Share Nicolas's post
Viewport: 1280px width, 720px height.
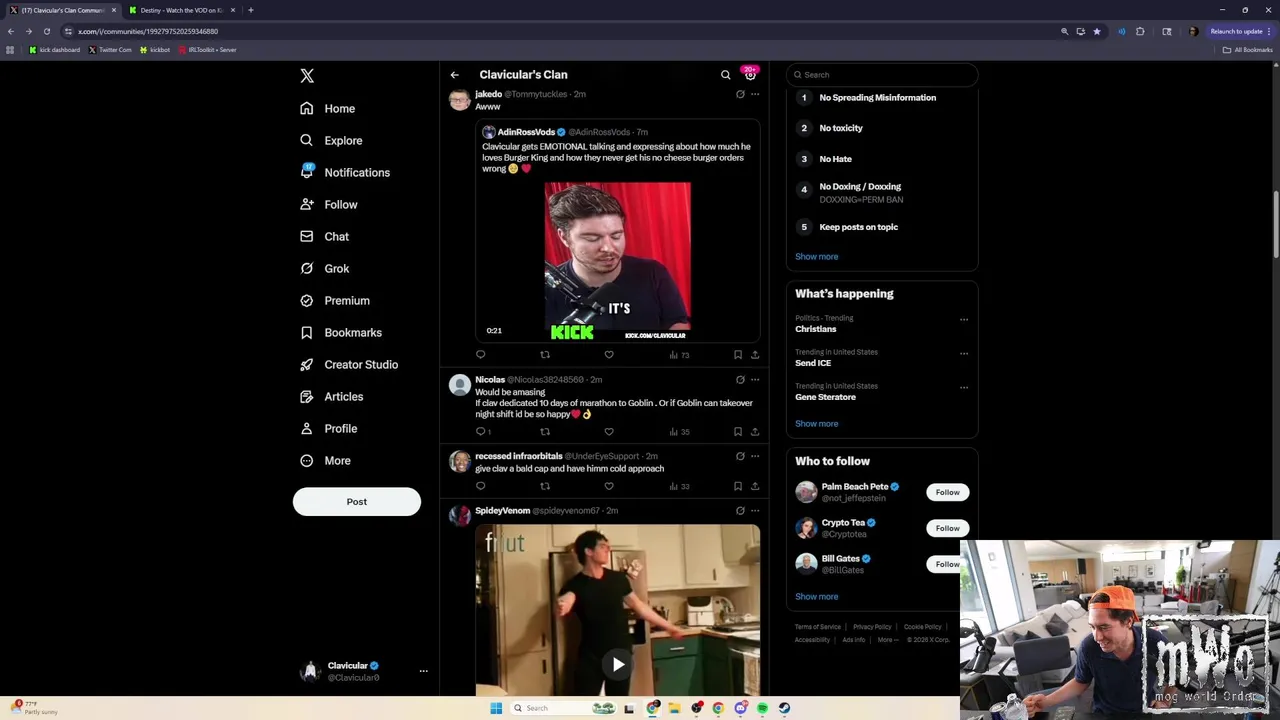(755, 432)
